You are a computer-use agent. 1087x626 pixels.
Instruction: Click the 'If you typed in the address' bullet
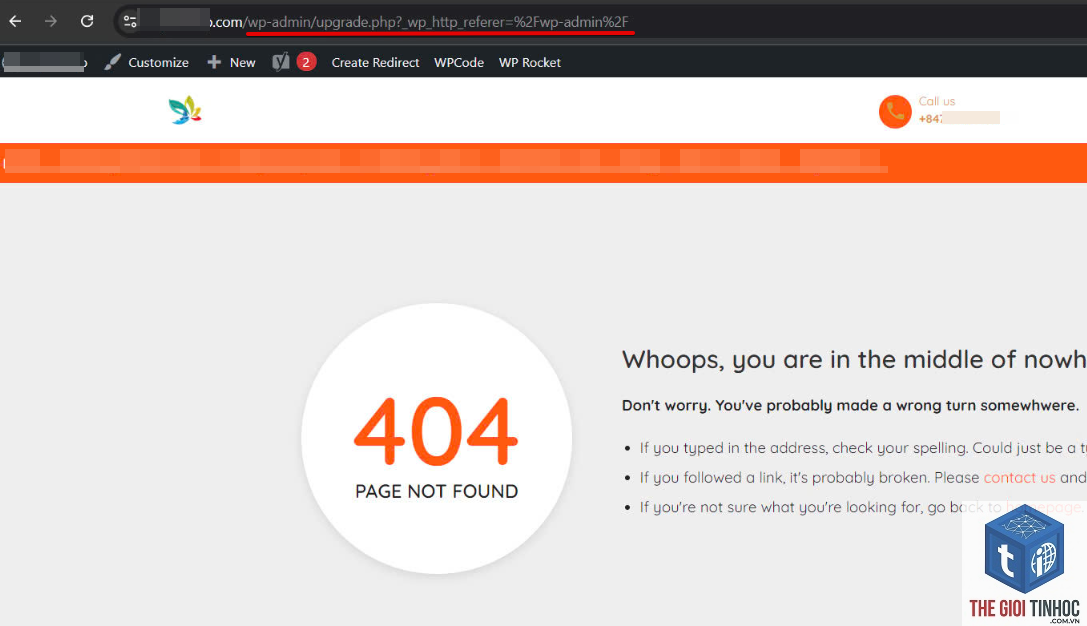pyautogui.click(x=862, y=449)
